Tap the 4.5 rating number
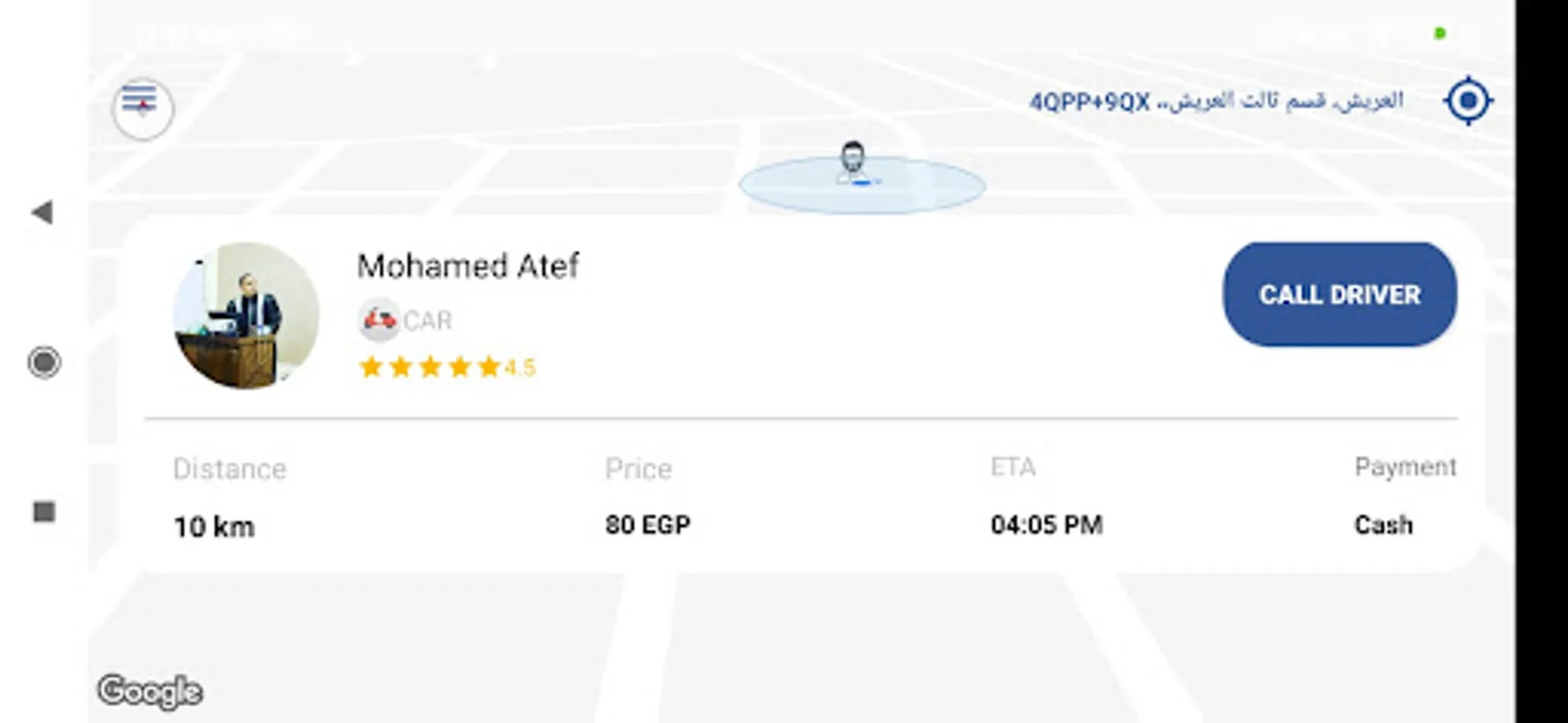This screenshot has width=1568, height=723. (519, 368)
